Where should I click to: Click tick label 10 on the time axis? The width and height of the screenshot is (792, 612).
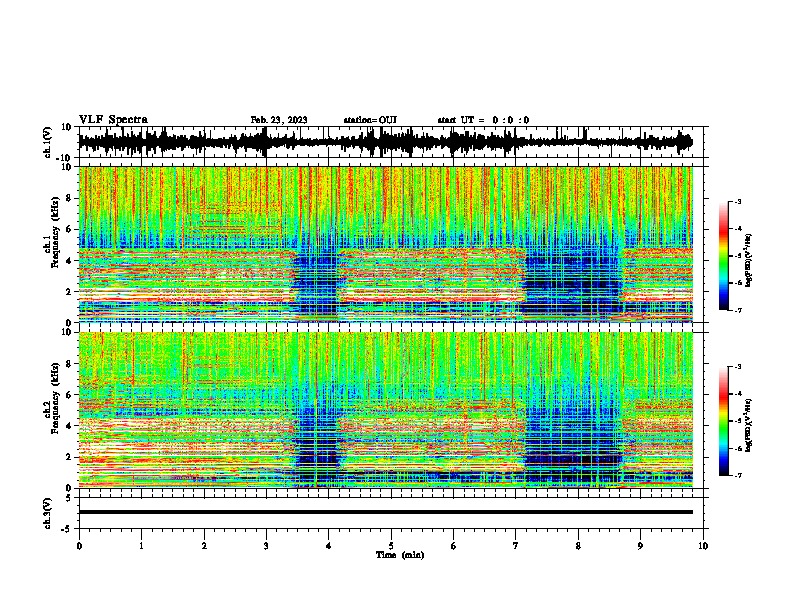tap(703, 546)
